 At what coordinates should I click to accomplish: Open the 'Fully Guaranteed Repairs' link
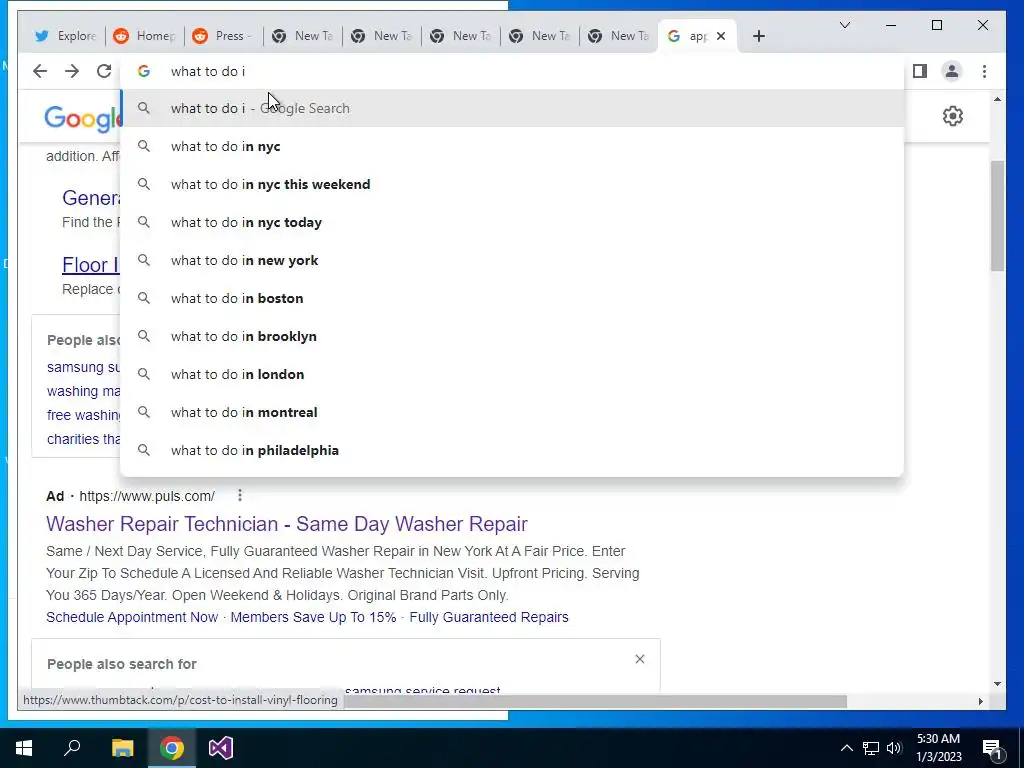click(x=489, y=617)
